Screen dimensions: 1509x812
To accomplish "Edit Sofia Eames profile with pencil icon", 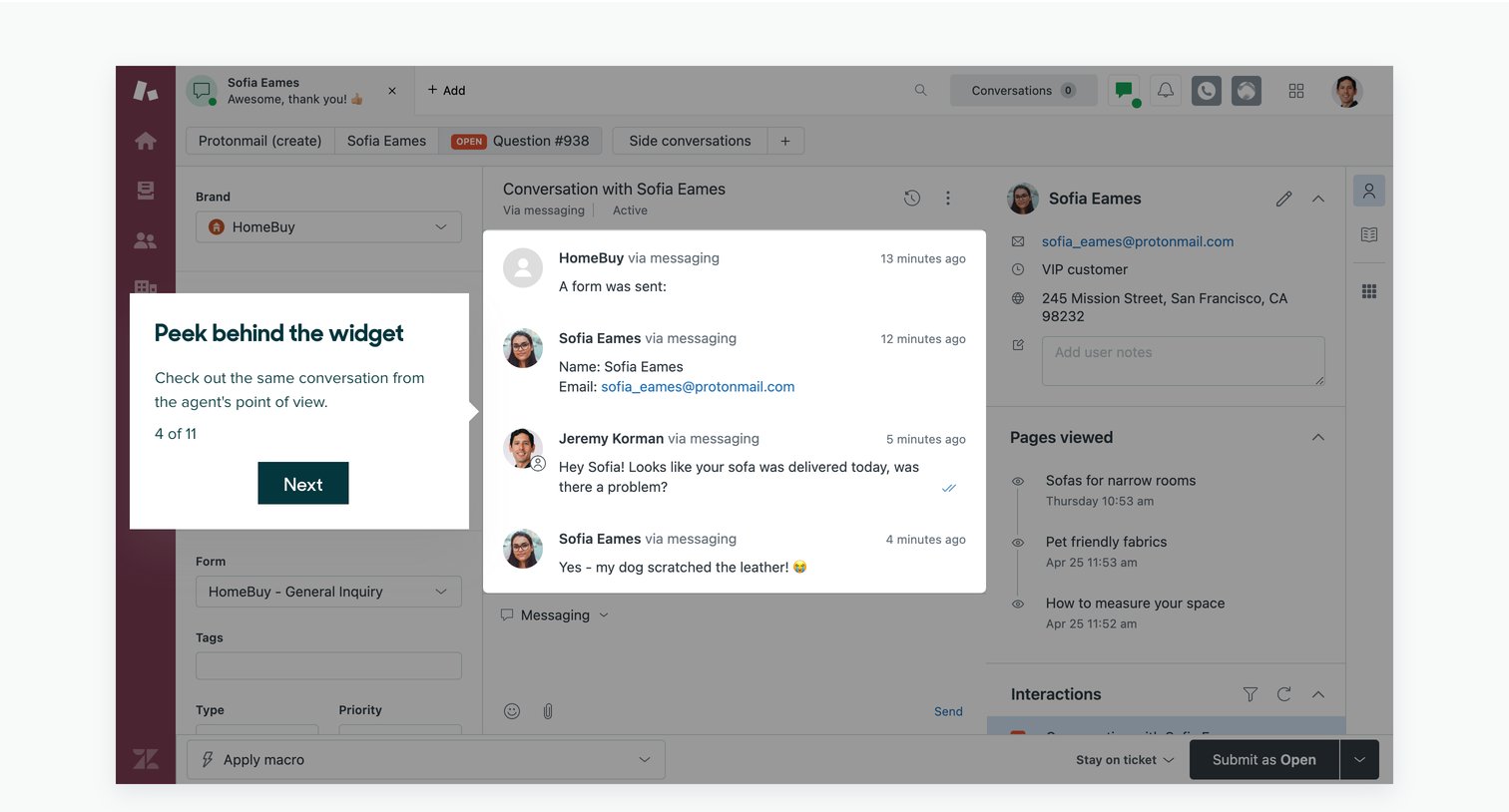I will [1284, 199].
